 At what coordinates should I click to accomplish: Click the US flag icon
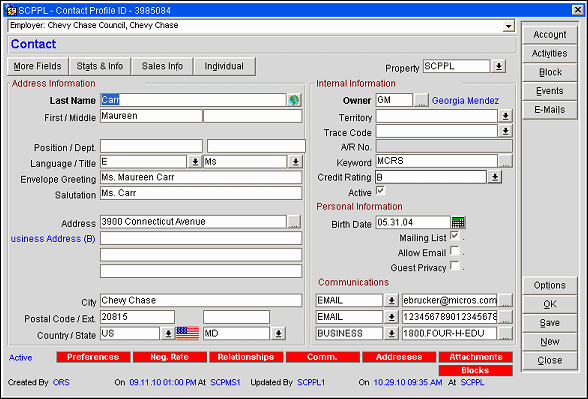[187, 333]
